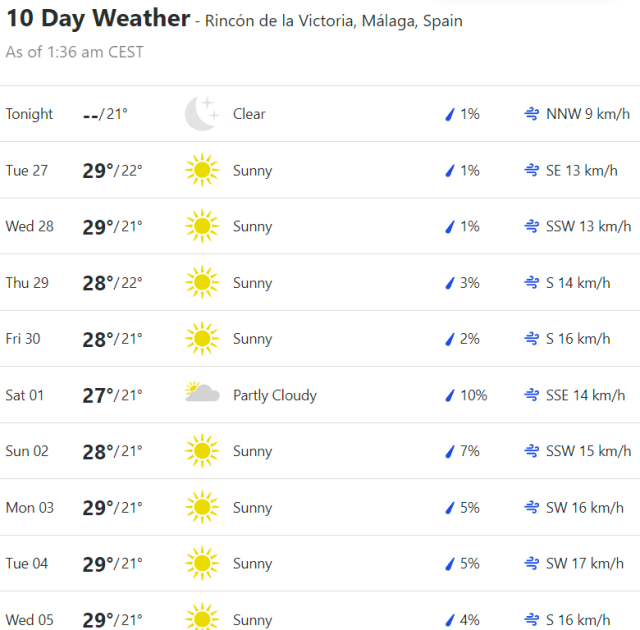
Task: Expand the Wed 28 forecast details
Action: click(320, 227)
